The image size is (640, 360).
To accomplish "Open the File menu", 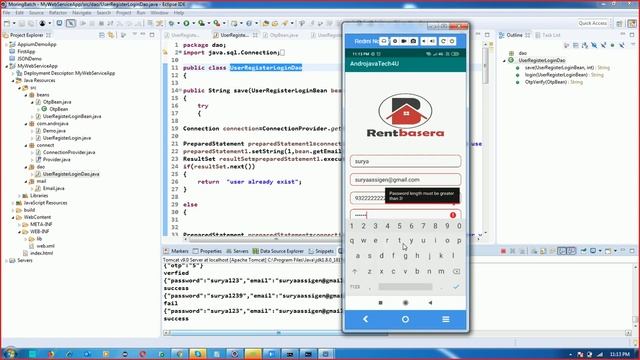I will [x=7, y=13].
